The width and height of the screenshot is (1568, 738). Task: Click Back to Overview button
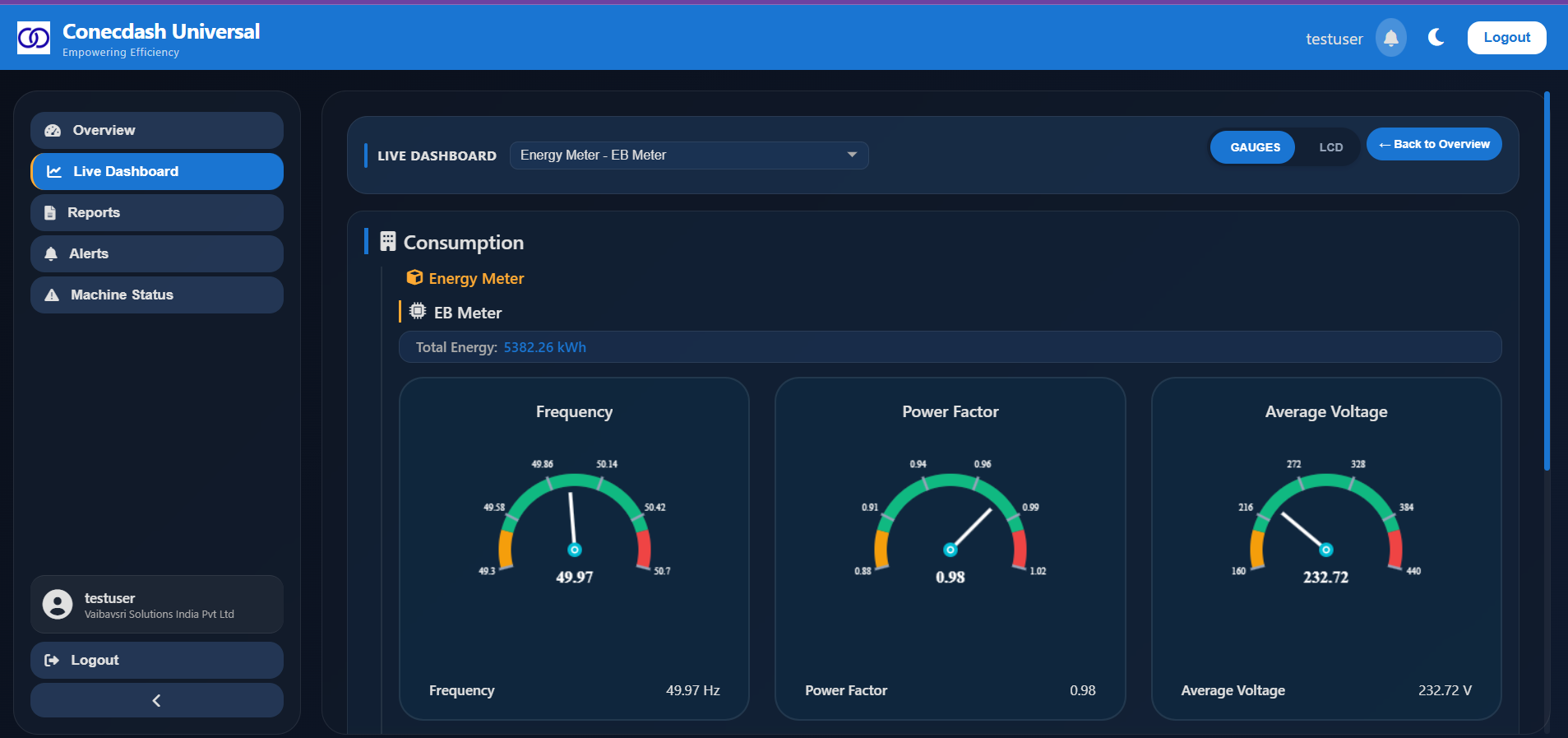click(x=1434, y=144)
